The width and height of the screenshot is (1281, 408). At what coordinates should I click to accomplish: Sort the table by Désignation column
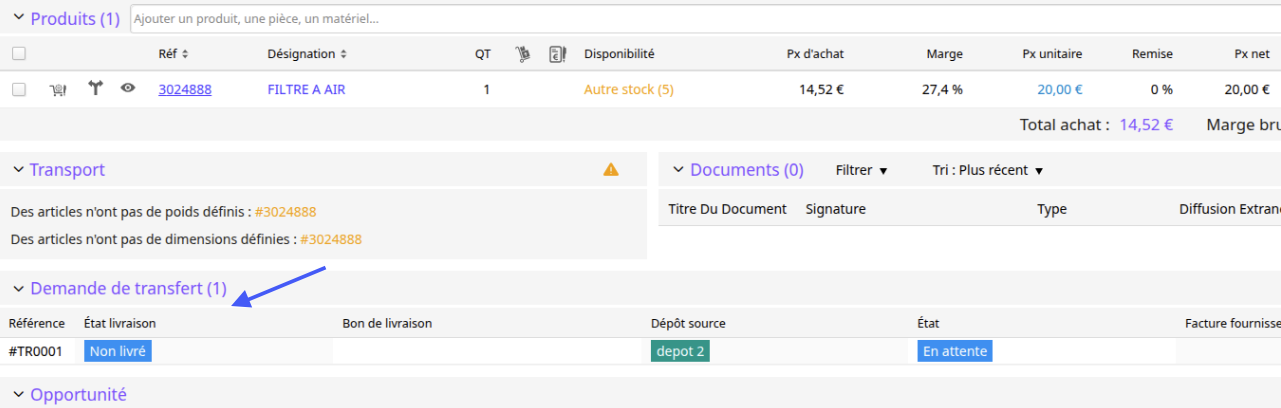click(307, 54)
